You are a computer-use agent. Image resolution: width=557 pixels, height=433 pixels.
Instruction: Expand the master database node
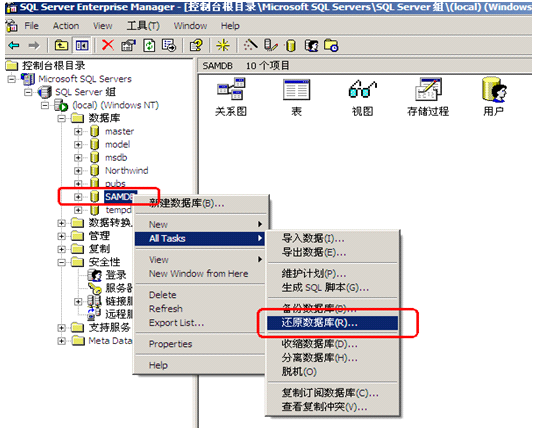78,131
